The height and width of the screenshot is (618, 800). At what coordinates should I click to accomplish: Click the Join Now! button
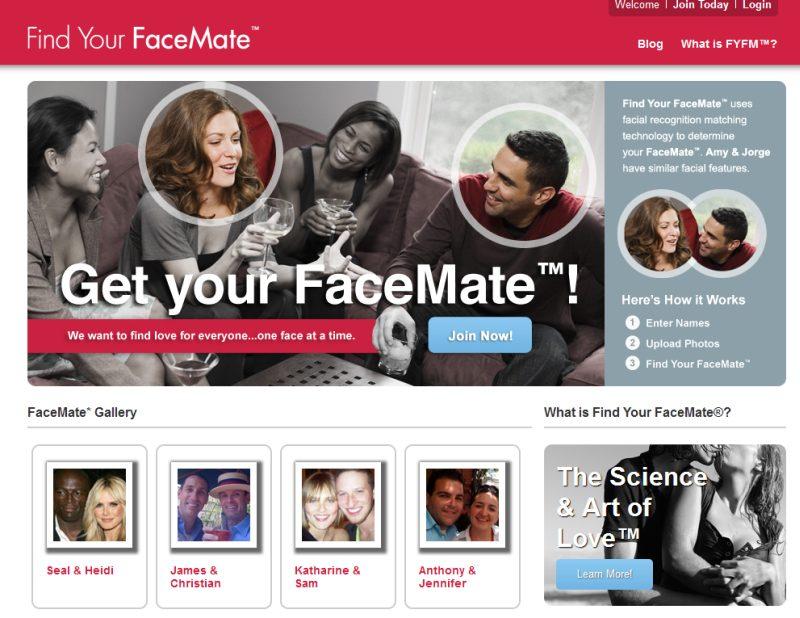click(480, 335)
